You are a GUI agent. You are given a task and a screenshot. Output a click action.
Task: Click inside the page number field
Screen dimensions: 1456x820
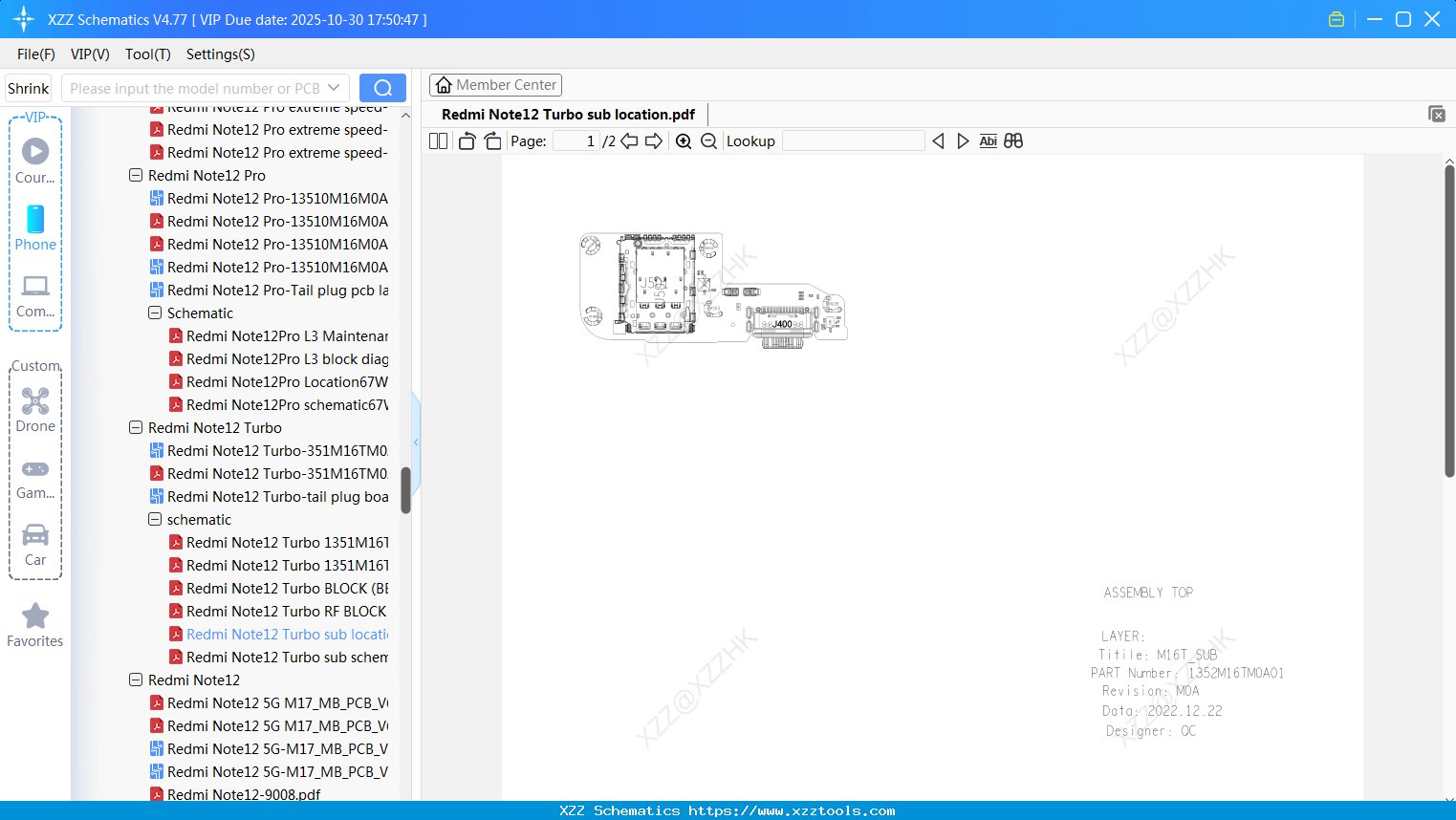574,140
